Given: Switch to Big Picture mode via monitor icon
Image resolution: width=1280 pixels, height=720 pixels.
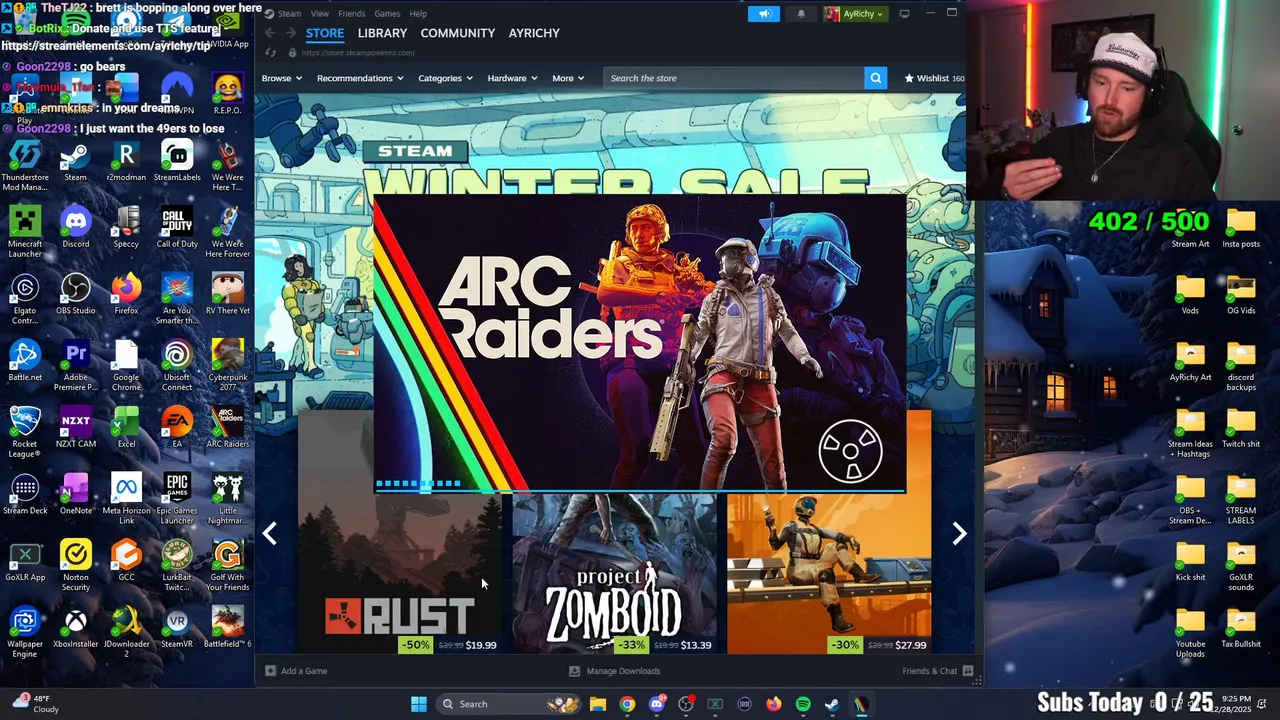Looking at the screenshot, I should [904, 14].
